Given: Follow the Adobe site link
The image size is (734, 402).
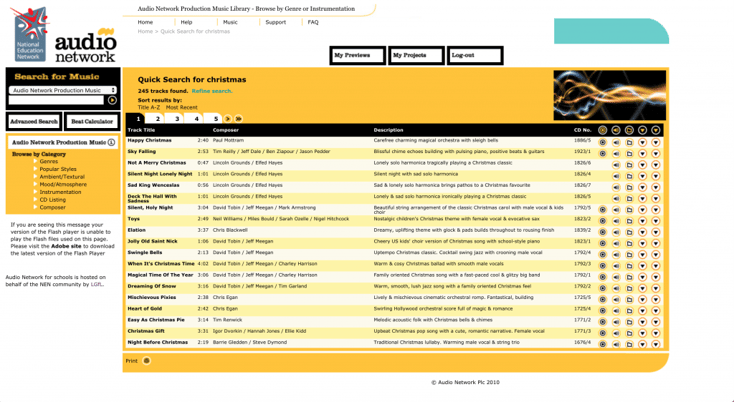Looking at the screenshot, I should tap(66, 246).
